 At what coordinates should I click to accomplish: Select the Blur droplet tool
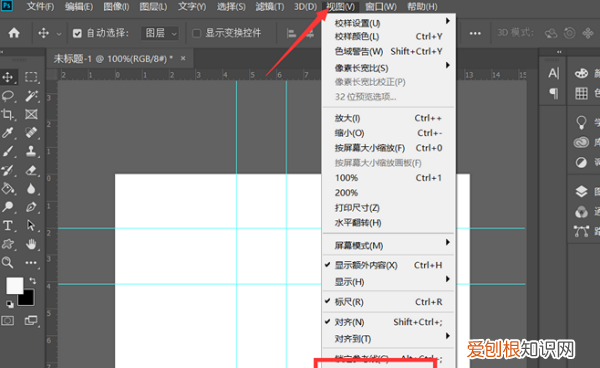(x=31, y=188)
